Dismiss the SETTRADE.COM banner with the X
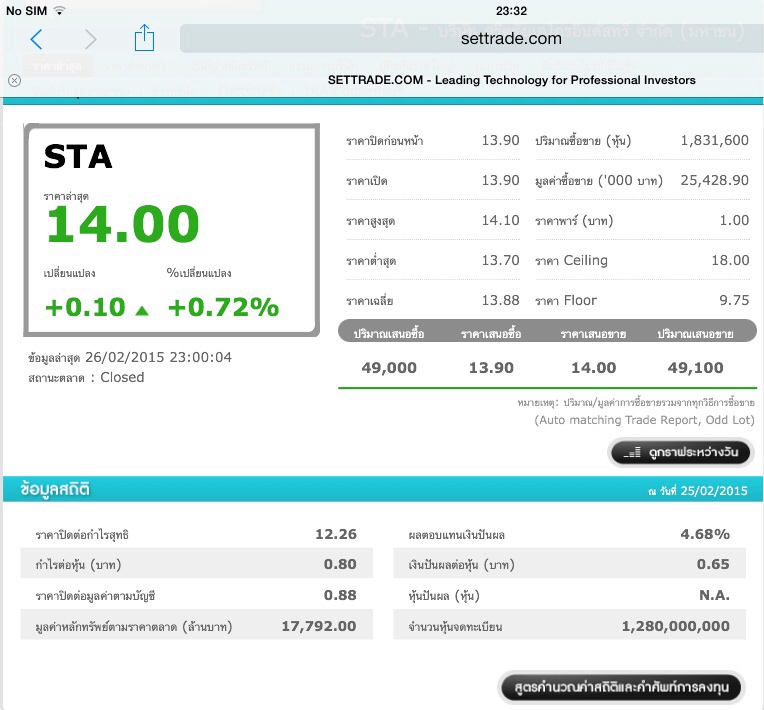The height and width of the screenshot is (710, 764). (x=15, y=80)
